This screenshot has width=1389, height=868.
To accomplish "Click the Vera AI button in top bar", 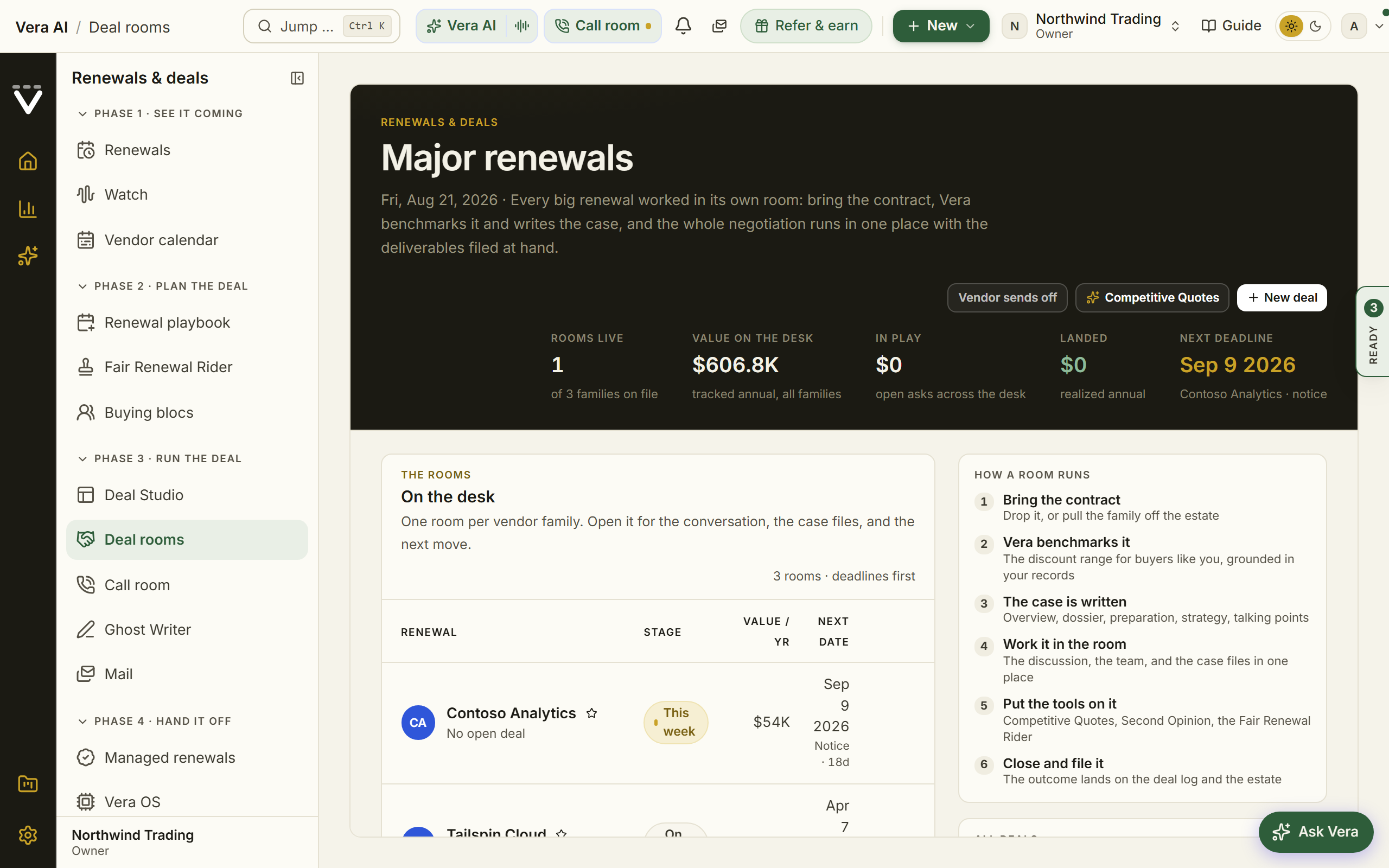I will [462, 26].
